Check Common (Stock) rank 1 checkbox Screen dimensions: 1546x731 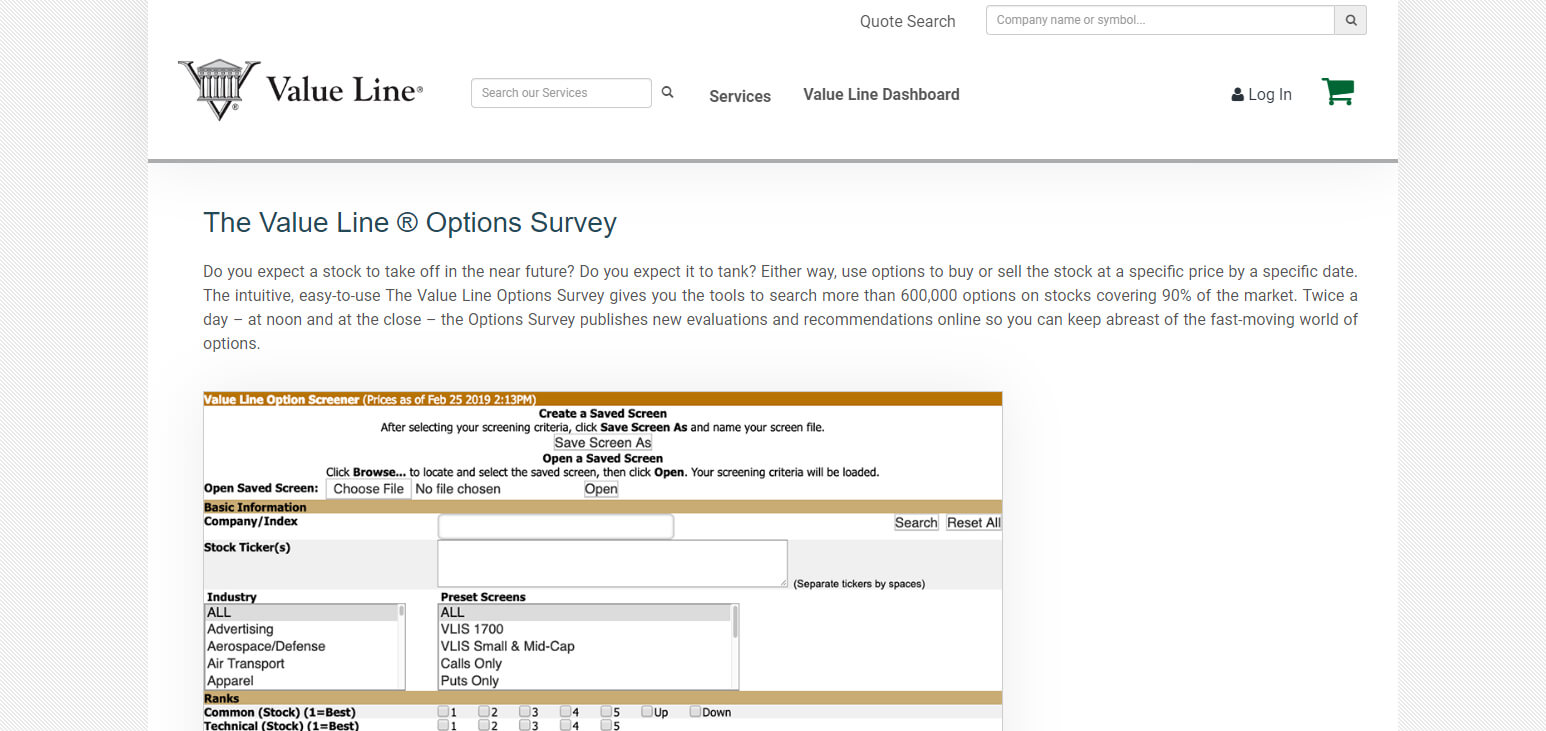[443, 712]
